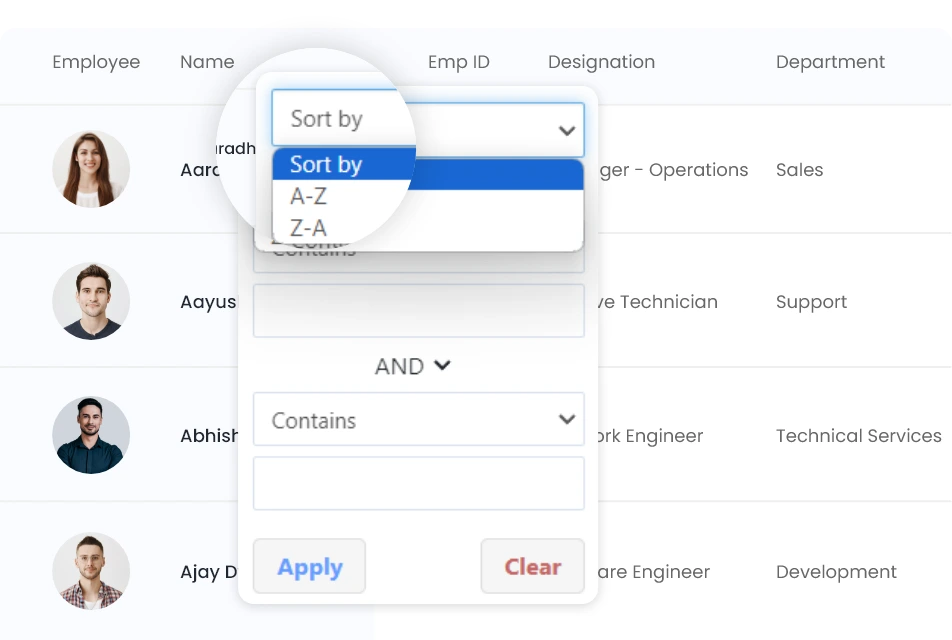Screen dimensions: 952x640
Task: Click the Name column header
Action: point(207,62)
